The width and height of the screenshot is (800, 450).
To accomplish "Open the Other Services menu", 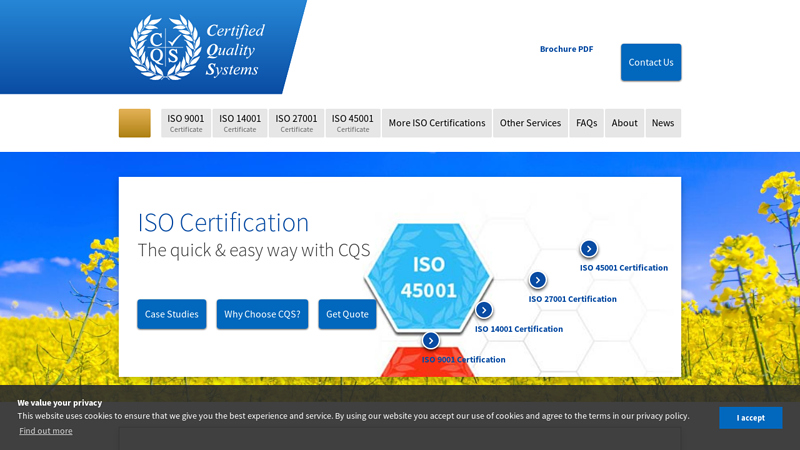I will (x=530, y=123).
